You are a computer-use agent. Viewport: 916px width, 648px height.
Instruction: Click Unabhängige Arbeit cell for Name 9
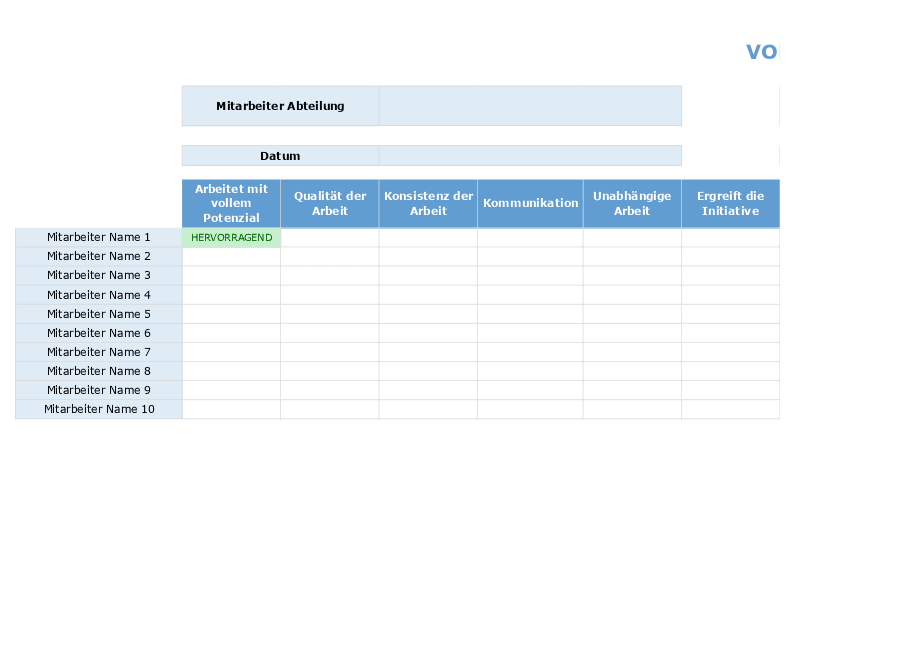tap(632, 390)
